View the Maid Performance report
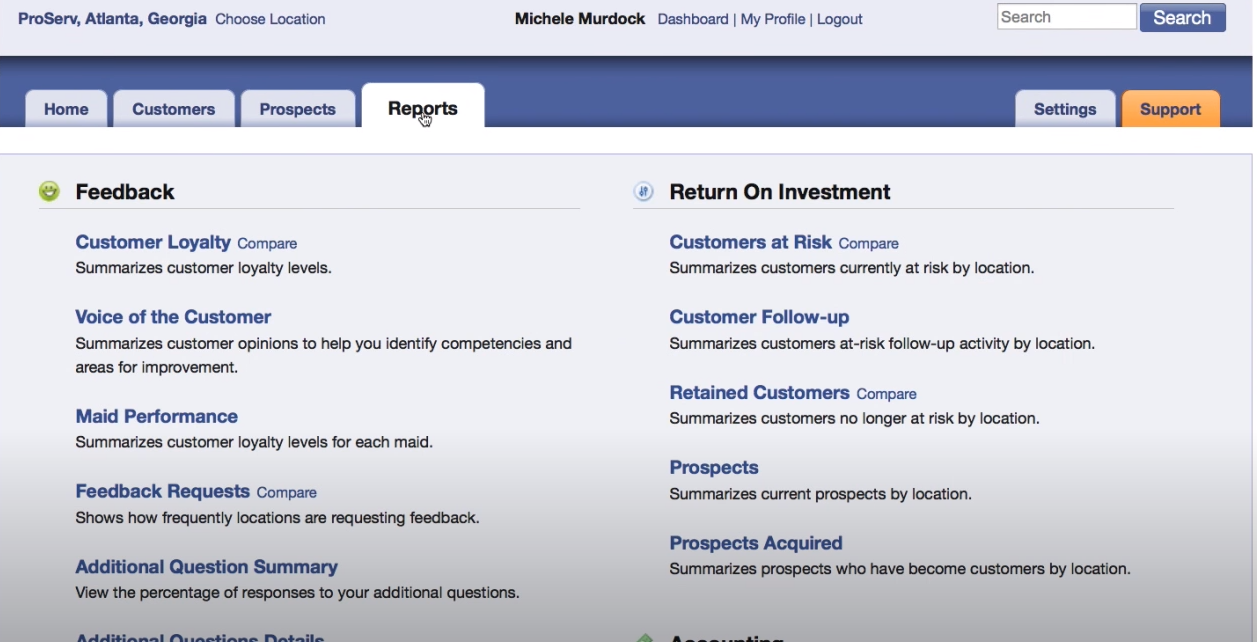The height and width of the screenshot is (642, 1257). point(156,416)
